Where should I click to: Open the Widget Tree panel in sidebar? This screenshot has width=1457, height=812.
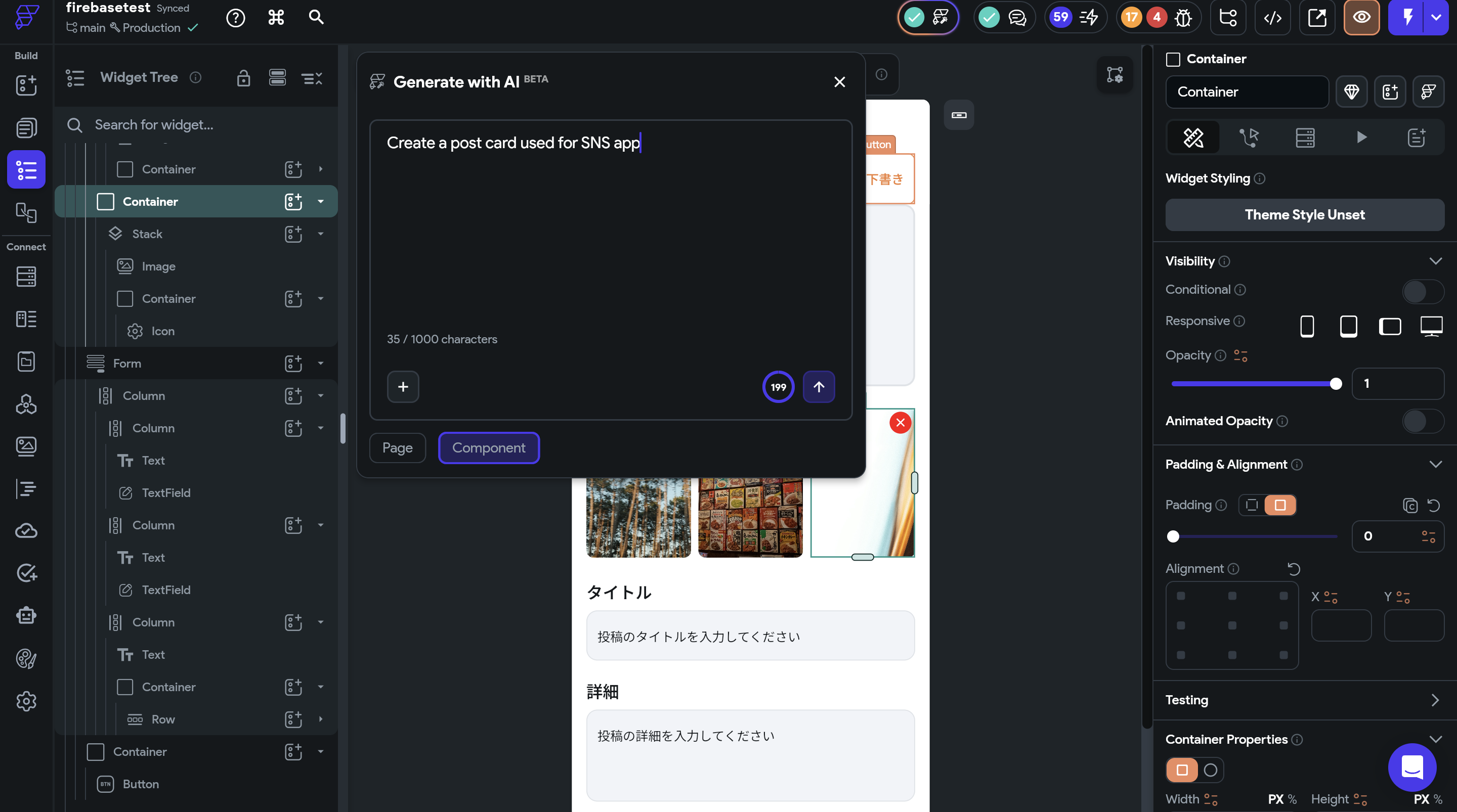click(26, 169)
